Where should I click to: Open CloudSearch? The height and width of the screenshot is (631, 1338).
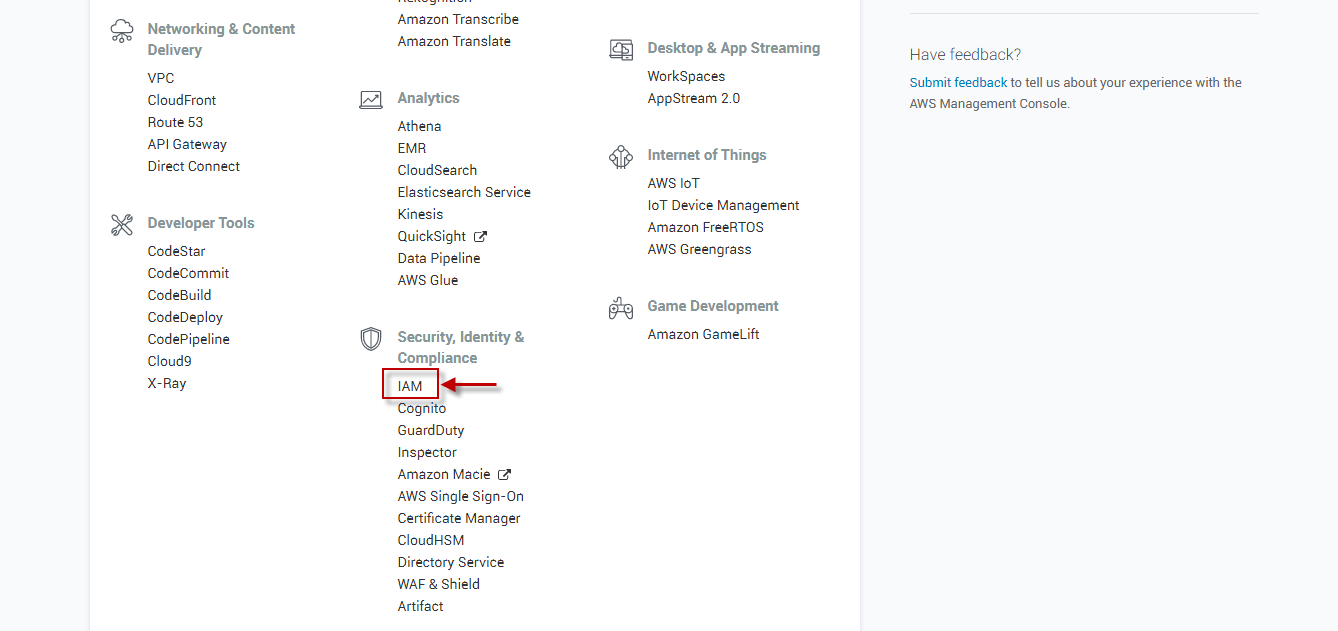pos(437,170)
